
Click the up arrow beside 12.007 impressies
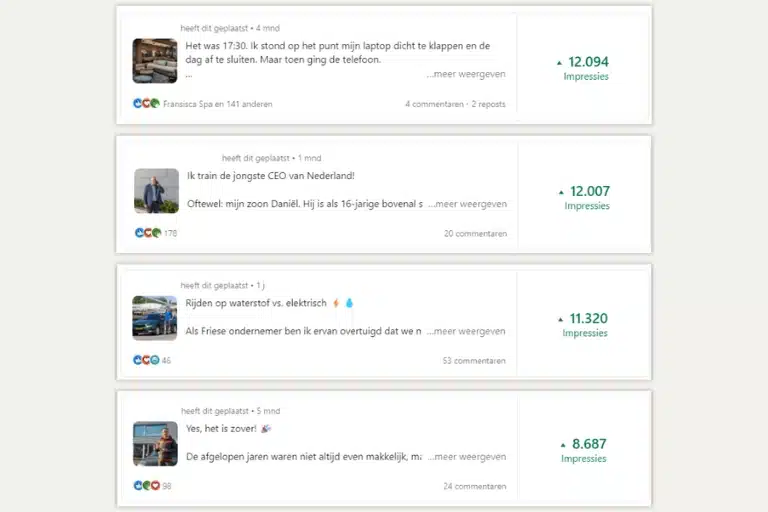(561, 192)
